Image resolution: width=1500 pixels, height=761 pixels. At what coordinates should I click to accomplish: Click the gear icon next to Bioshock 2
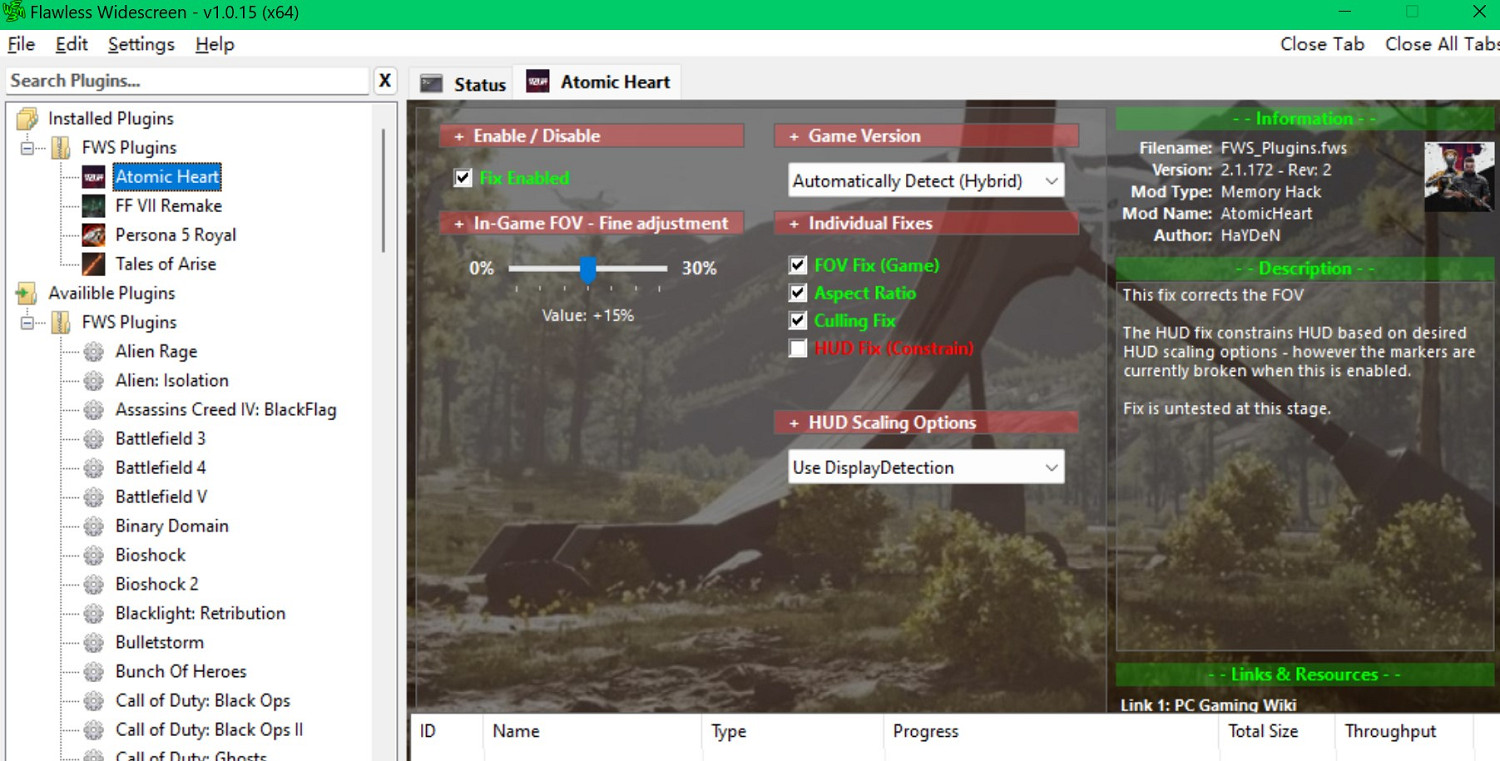[x=94, y=584]
